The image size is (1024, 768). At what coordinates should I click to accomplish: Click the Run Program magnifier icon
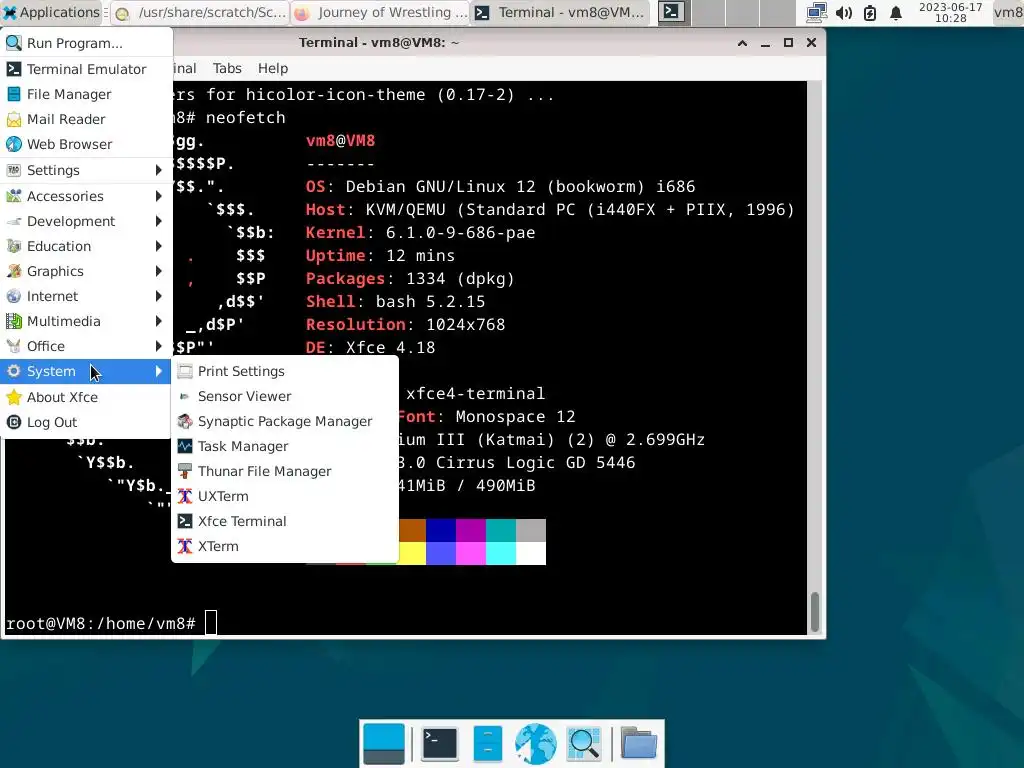coord(14,43)
